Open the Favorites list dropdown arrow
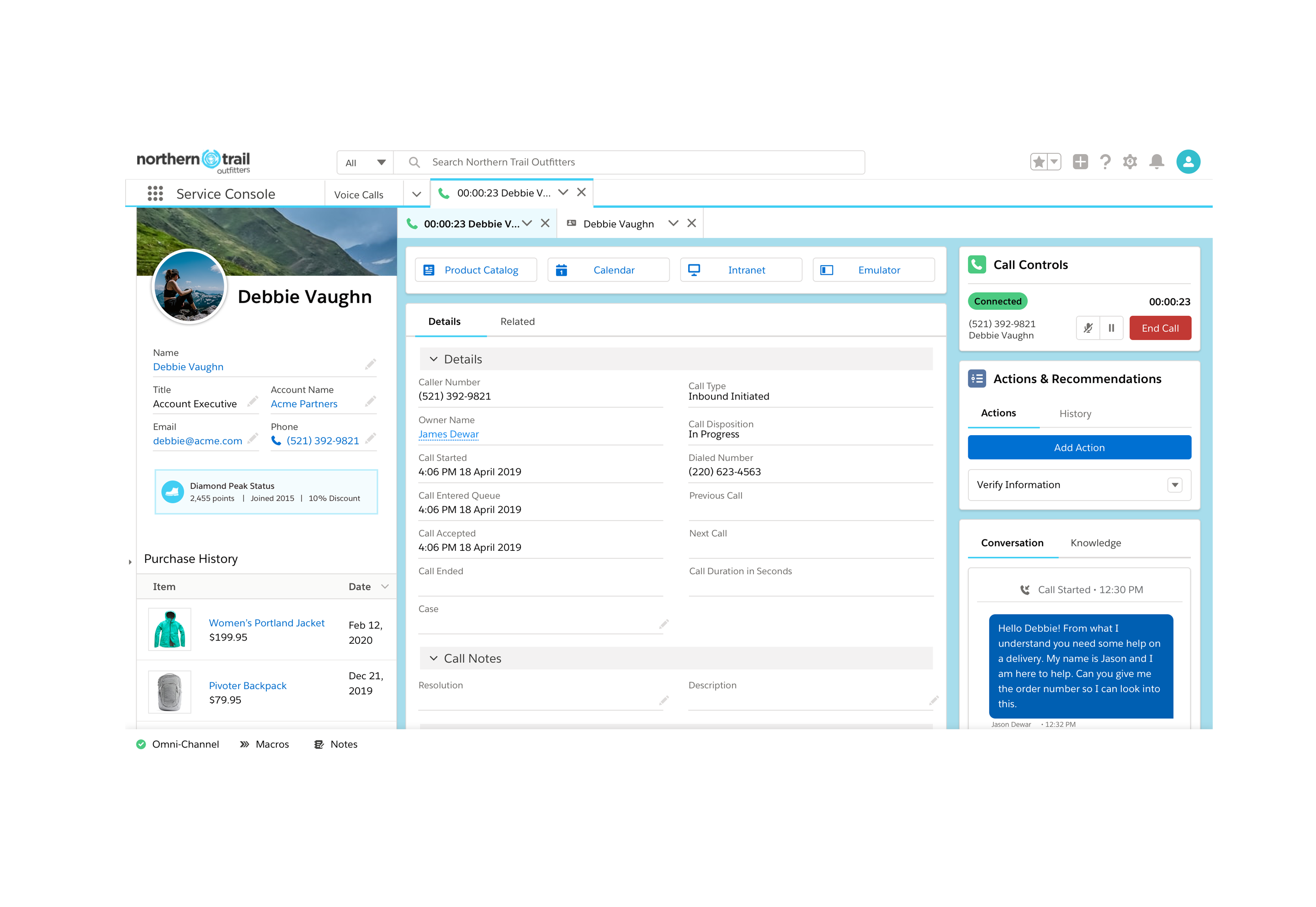This screenshot has width=1316, height=907. (1054, 162)
